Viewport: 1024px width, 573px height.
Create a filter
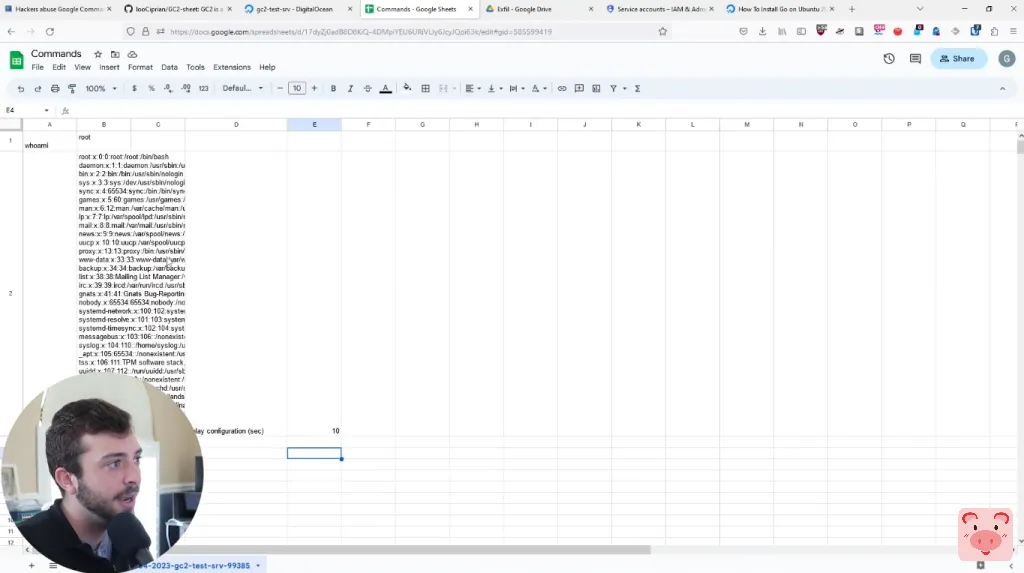(613, 89)
